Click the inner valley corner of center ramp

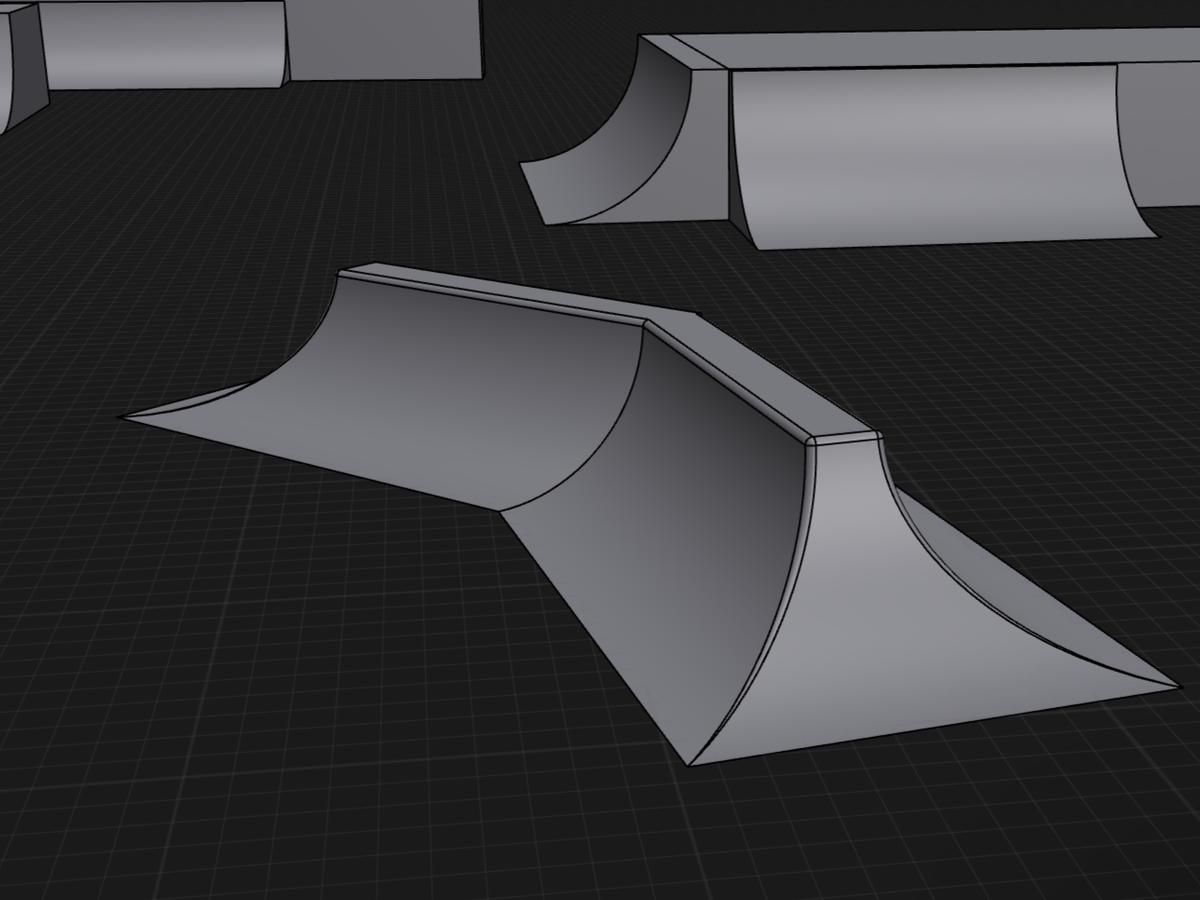coord(500,512)
